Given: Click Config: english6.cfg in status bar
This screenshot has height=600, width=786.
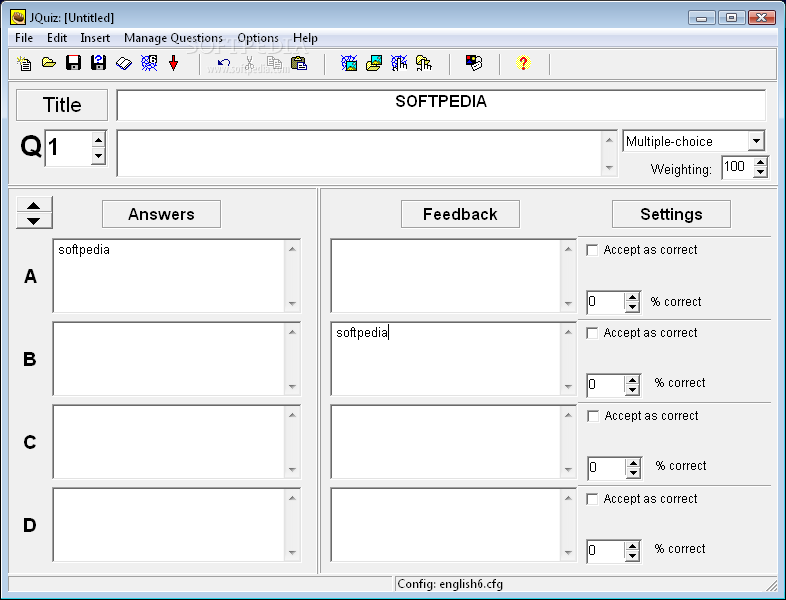Looking at the screenshot, I should point(450,584).
